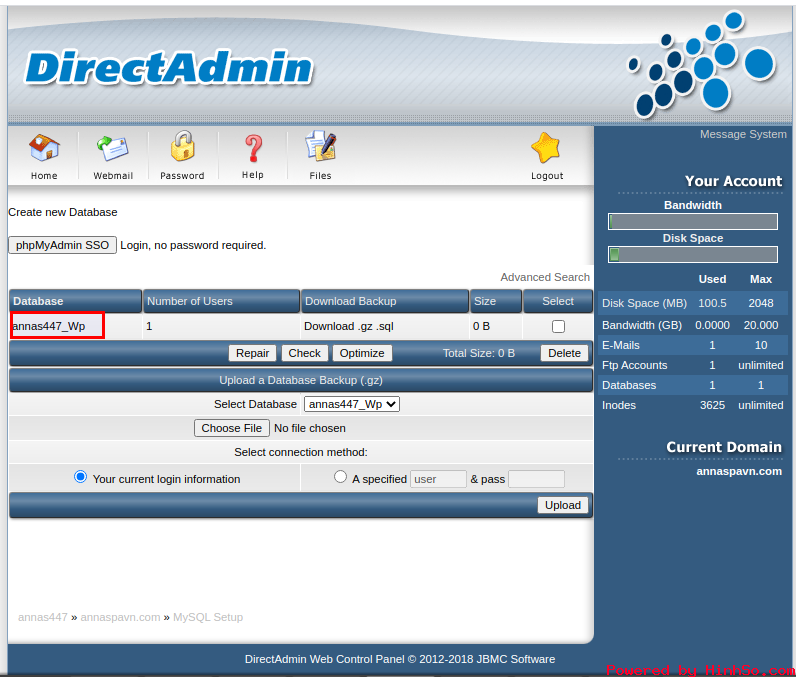Select 'Your current login information' radio
Viewport: 796px width, 677px height.
[80, 477]
